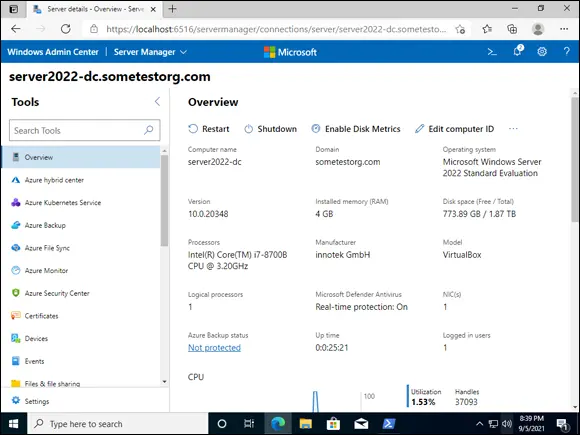Click the Files & file sharing folder icon
This screenshot has width=580, height=435.
click(16, 383)
